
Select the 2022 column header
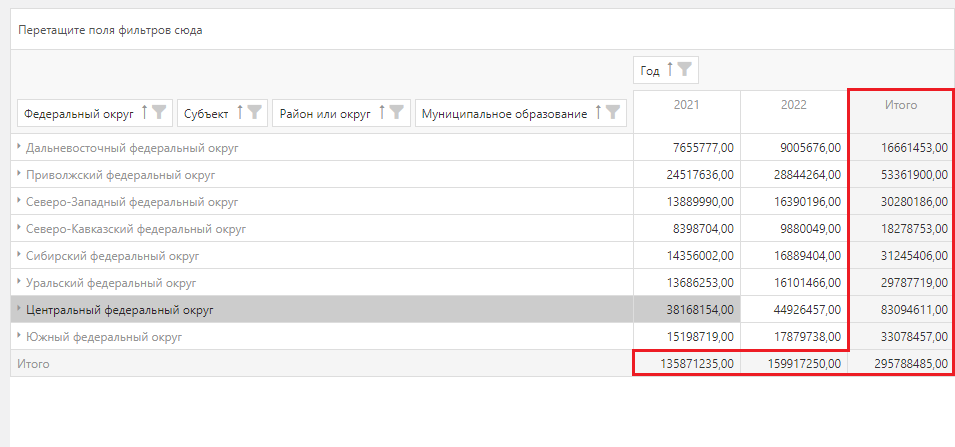pos(793,105)
